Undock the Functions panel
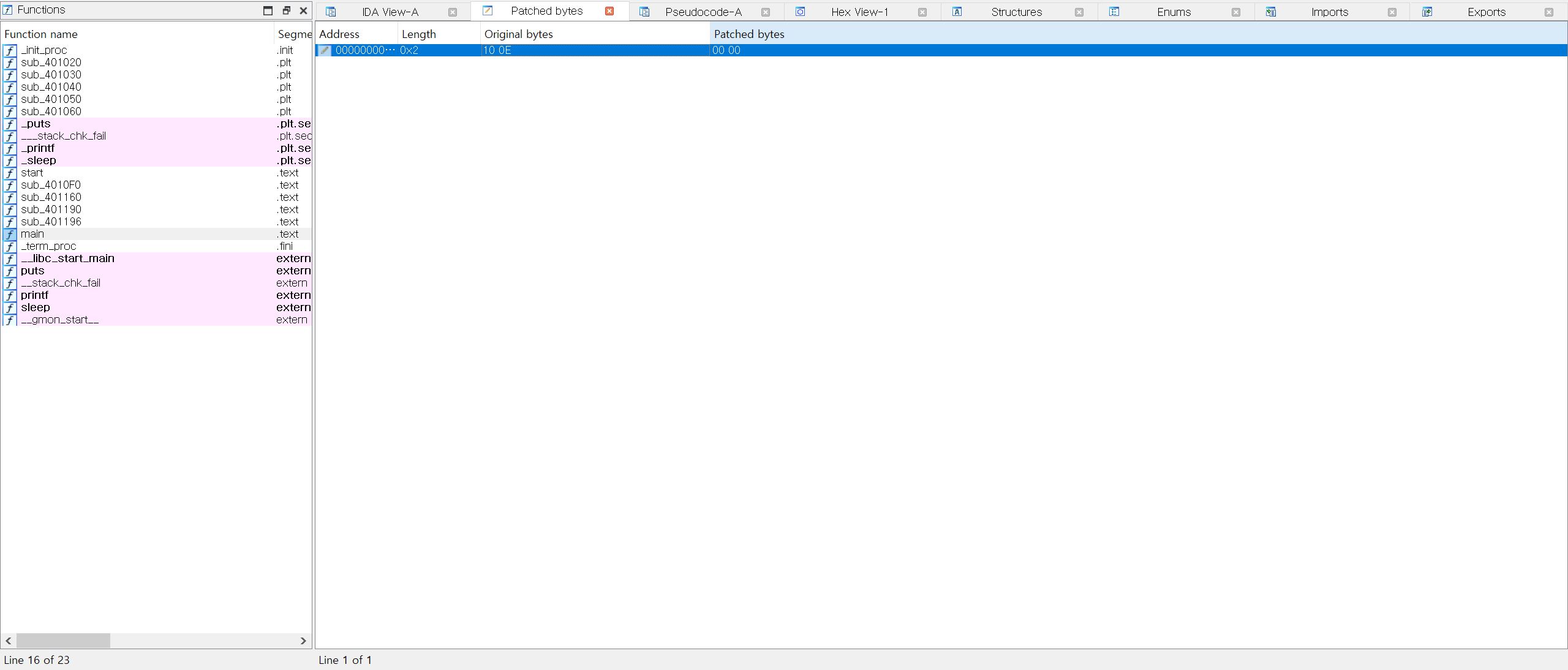 click(286, 10)
